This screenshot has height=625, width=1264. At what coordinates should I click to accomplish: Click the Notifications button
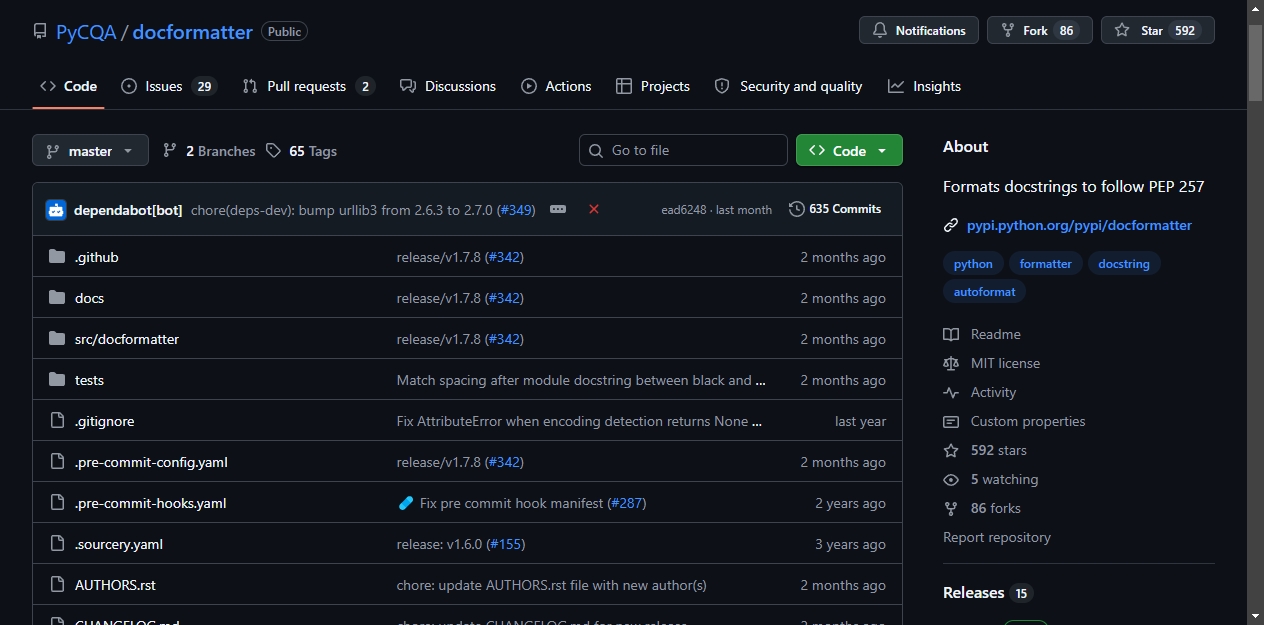click(x=918, y=30)
